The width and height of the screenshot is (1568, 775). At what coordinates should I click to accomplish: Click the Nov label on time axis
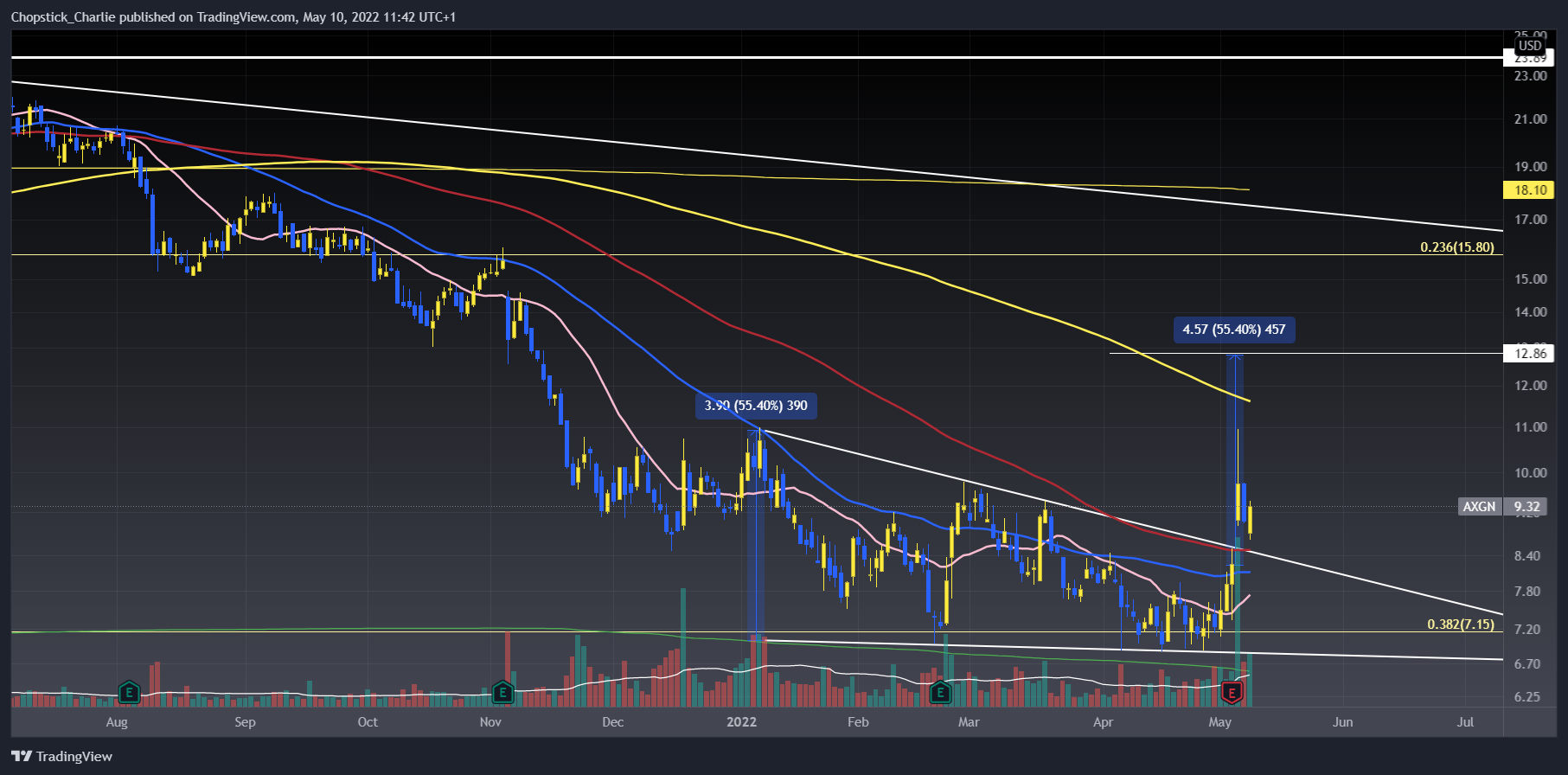[x=490, y=722]
